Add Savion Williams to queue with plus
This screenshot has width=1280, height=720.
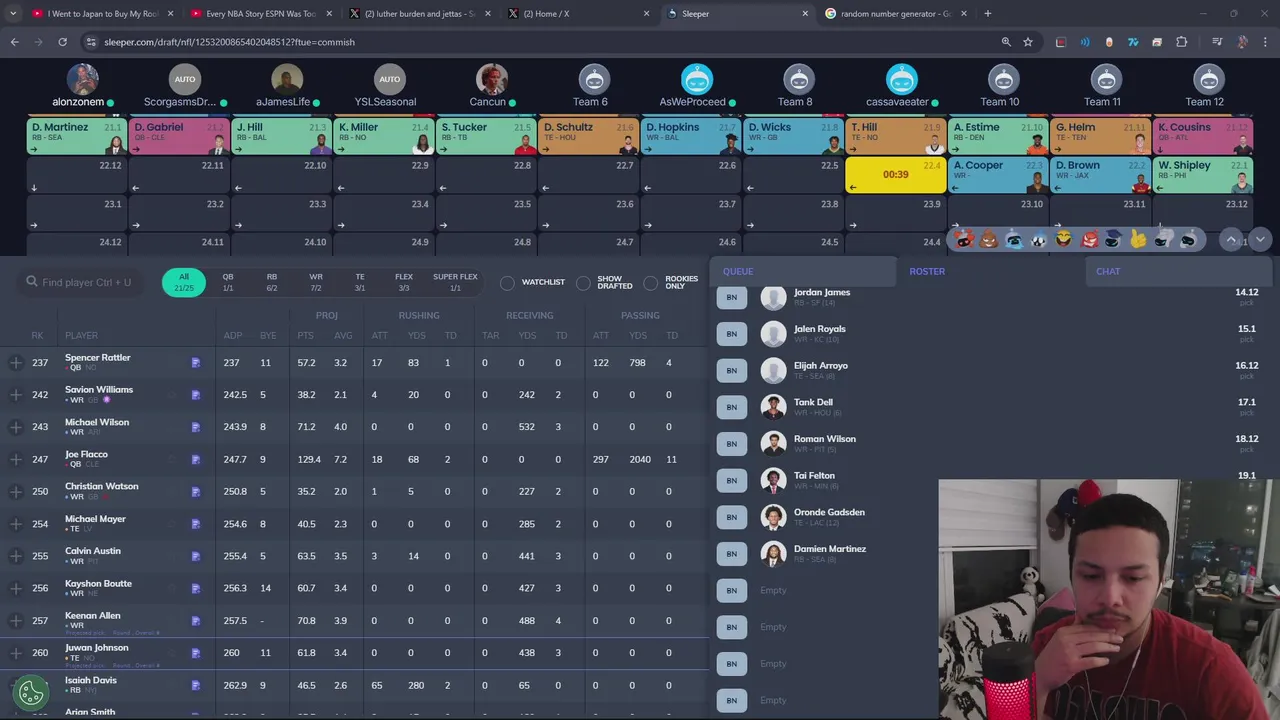(16, 395)
